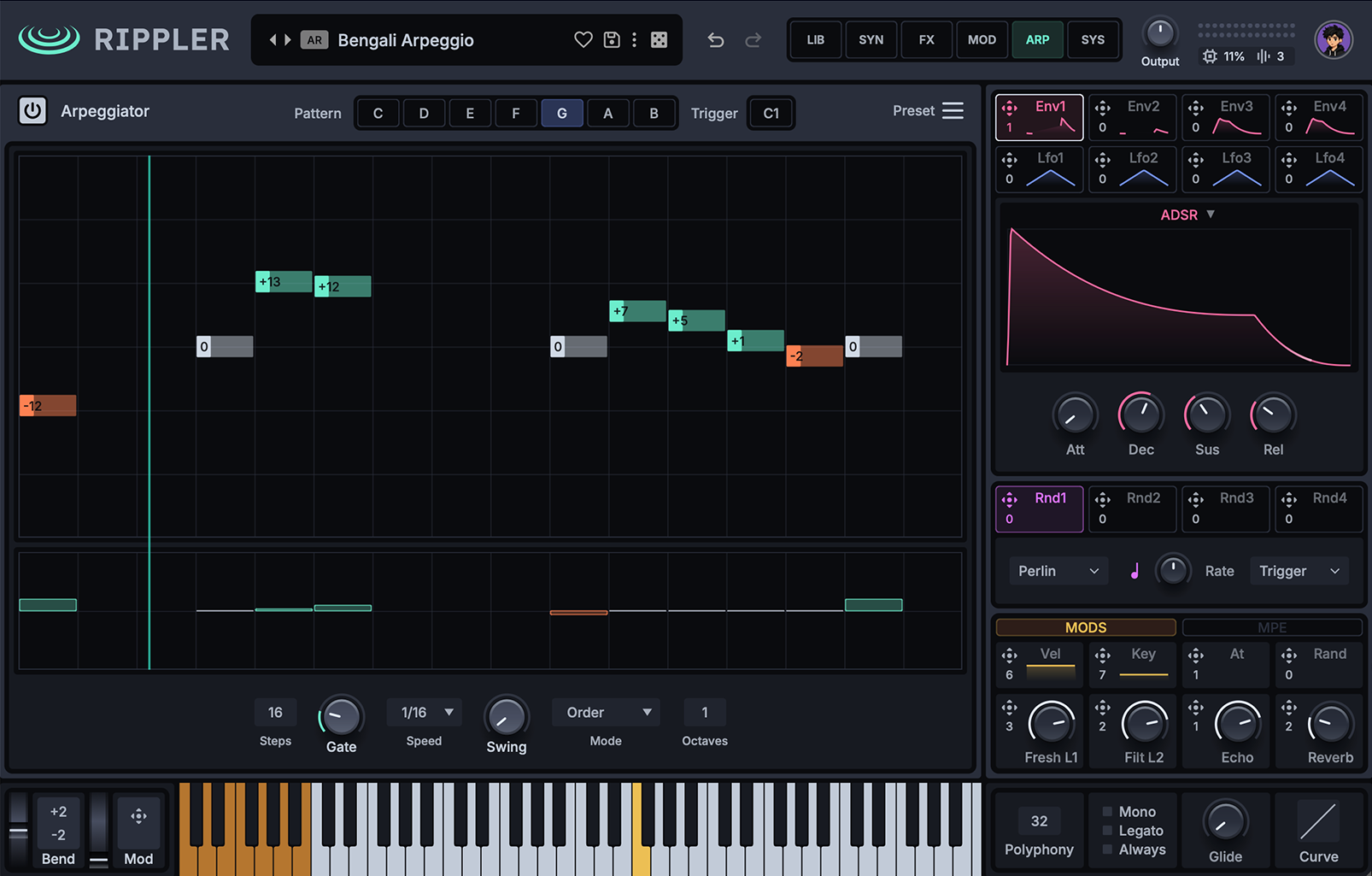
Task: Click the Polyphony value 32
Action: [x=1039, y=820]
